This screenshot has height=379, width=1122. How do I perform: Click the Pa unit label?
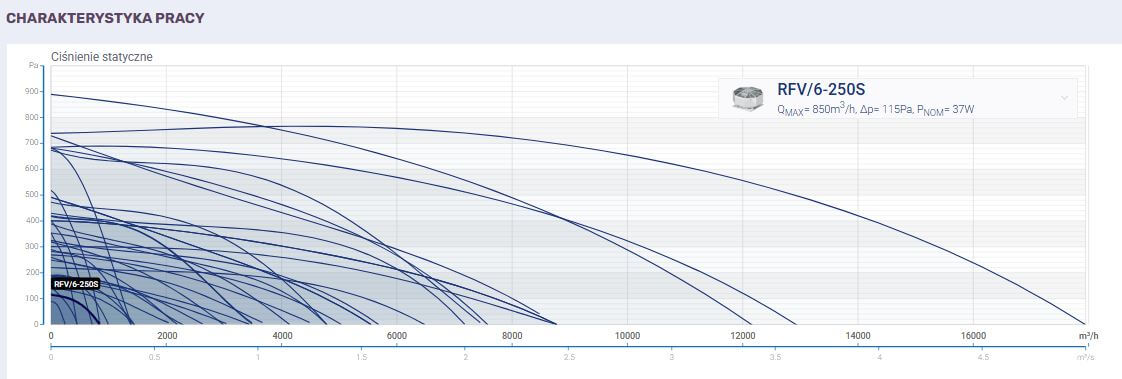[x=33, y=66]
